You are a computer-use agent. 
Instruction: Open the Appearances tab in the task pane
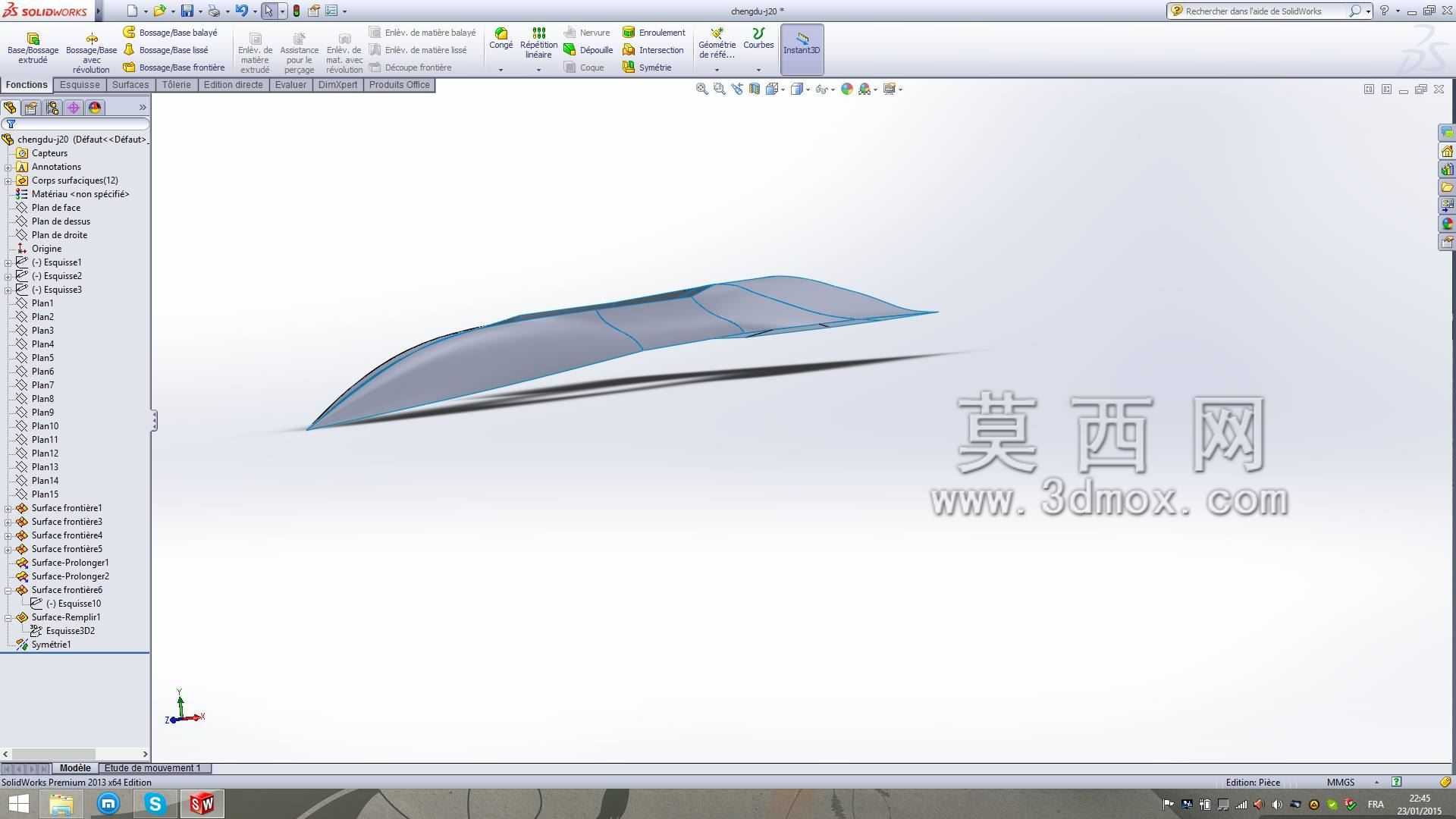coord(1447,224)
